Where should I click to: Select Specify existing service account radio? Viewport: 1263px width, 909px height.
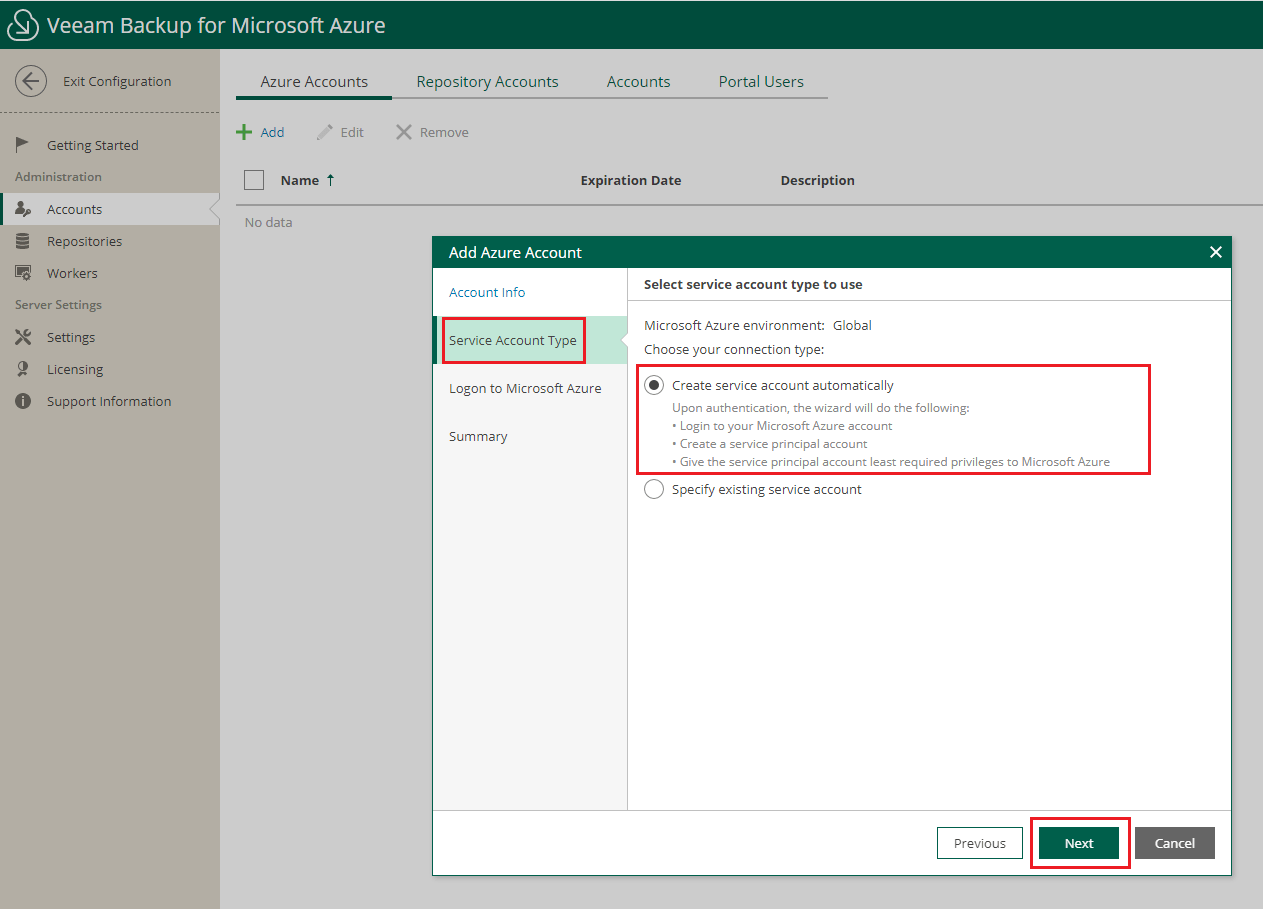(654, 489)
